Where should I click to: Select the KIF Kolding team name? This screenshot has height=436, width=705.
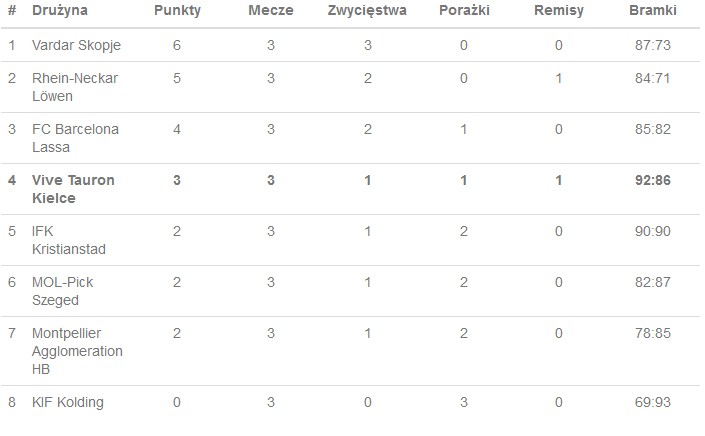point(67,402)
